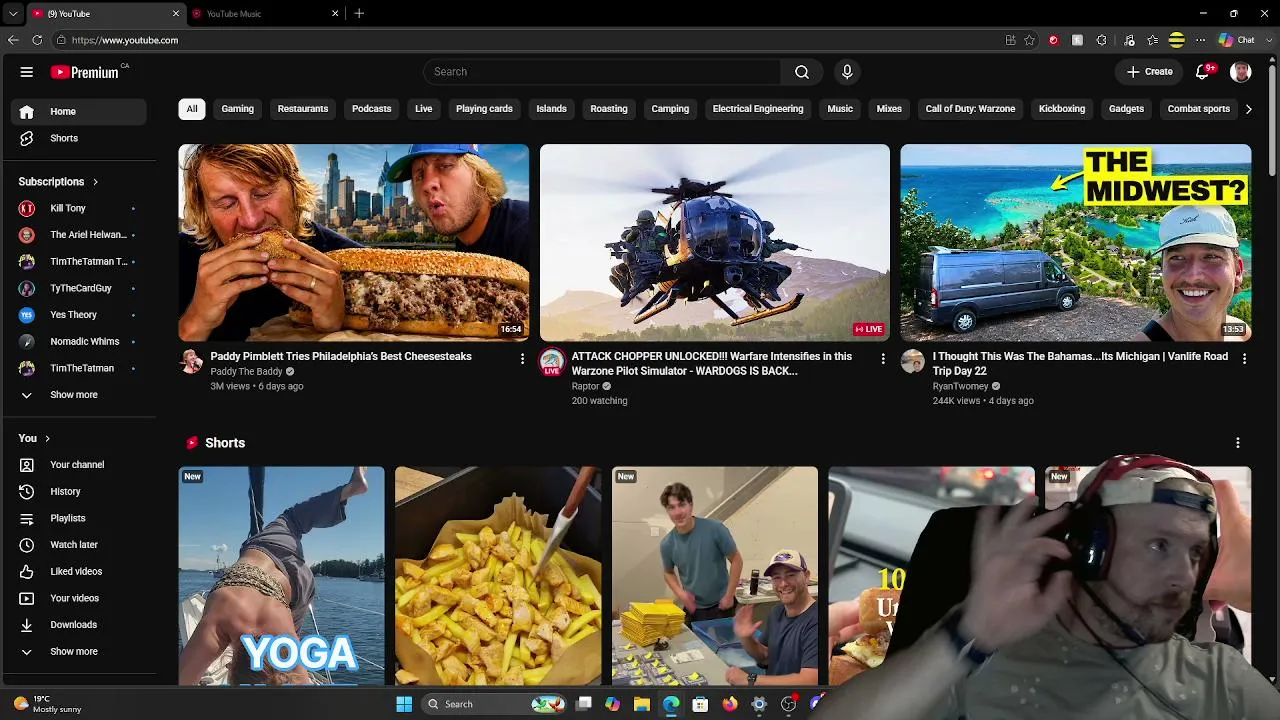Select the Electrical Engineering chip

click(758, 109)
